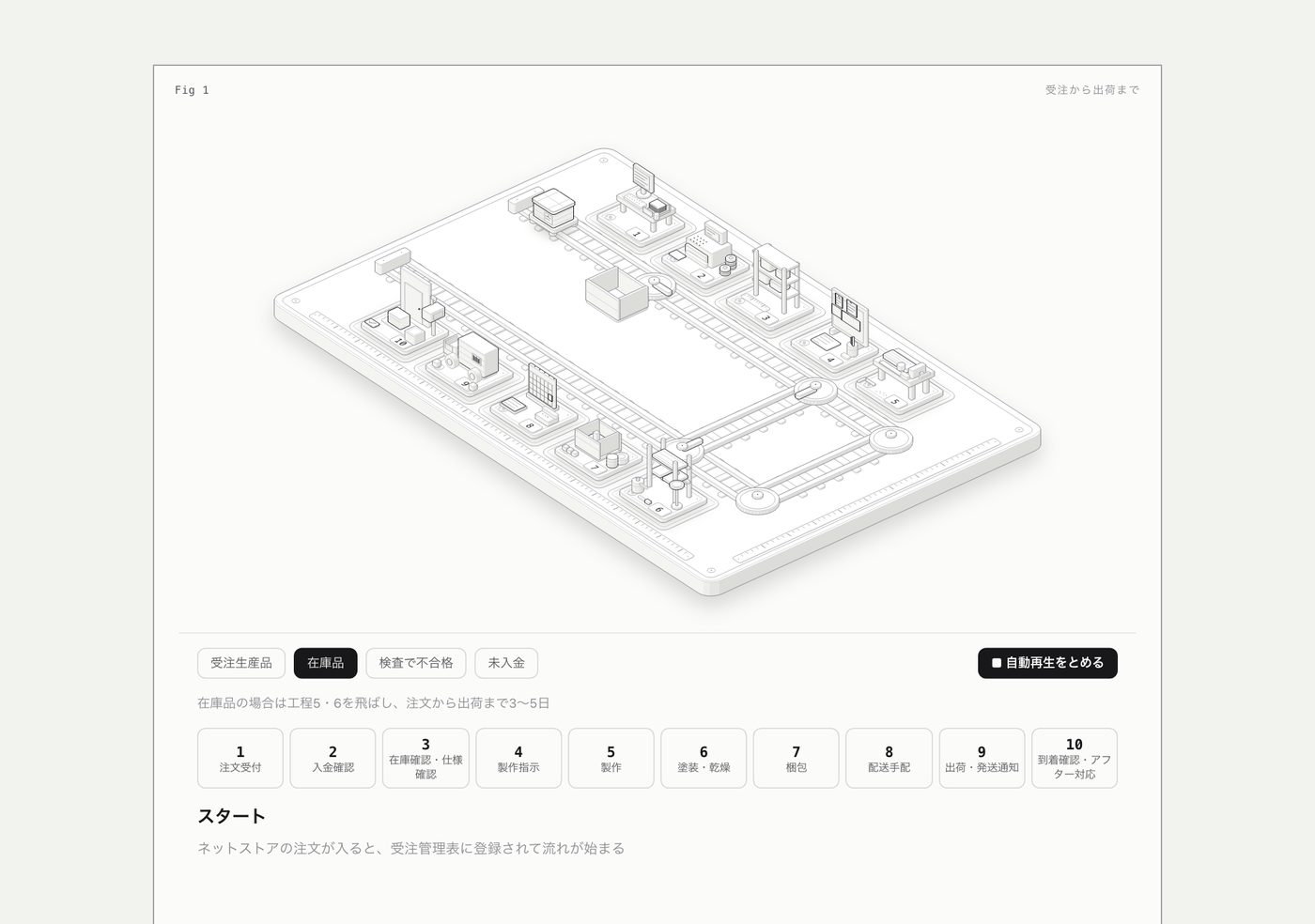Open step 4 製作指示

(518, 758)
